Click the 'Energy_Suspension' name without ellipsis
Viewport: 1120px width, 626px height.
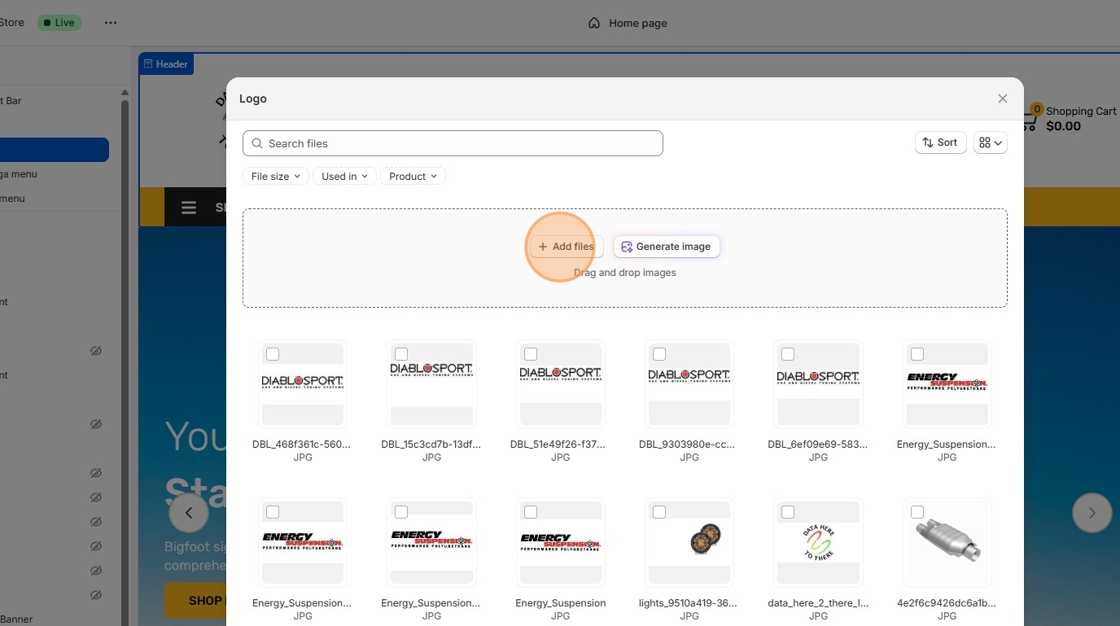561,603
